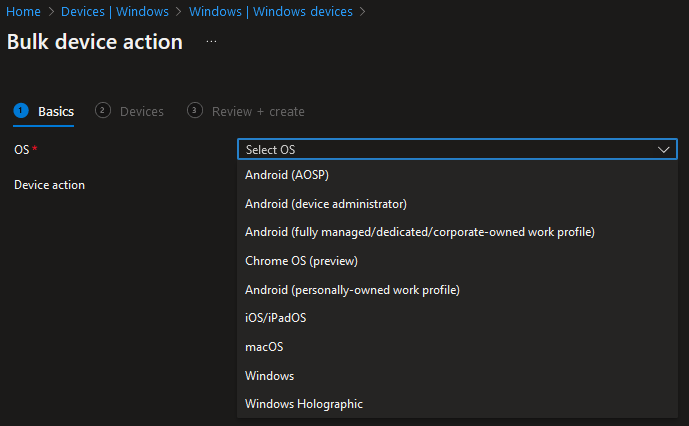Click the step 2 circle icon
Image resolution: width=689 pixels, height=426 pixels.
pyautogui.click(x=102, y=110)
